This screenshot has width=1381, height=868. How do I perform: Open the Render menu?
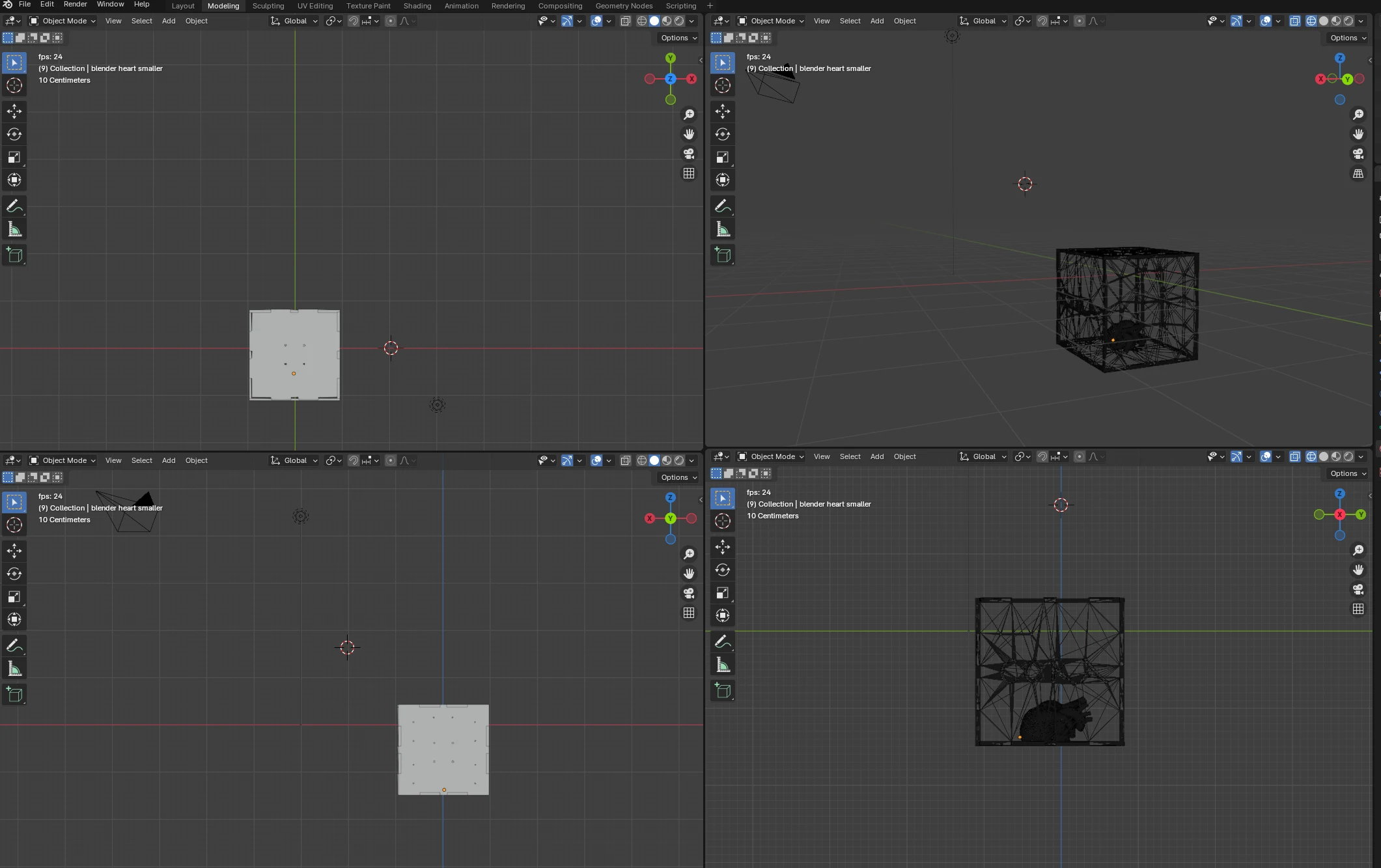[76, 5]
